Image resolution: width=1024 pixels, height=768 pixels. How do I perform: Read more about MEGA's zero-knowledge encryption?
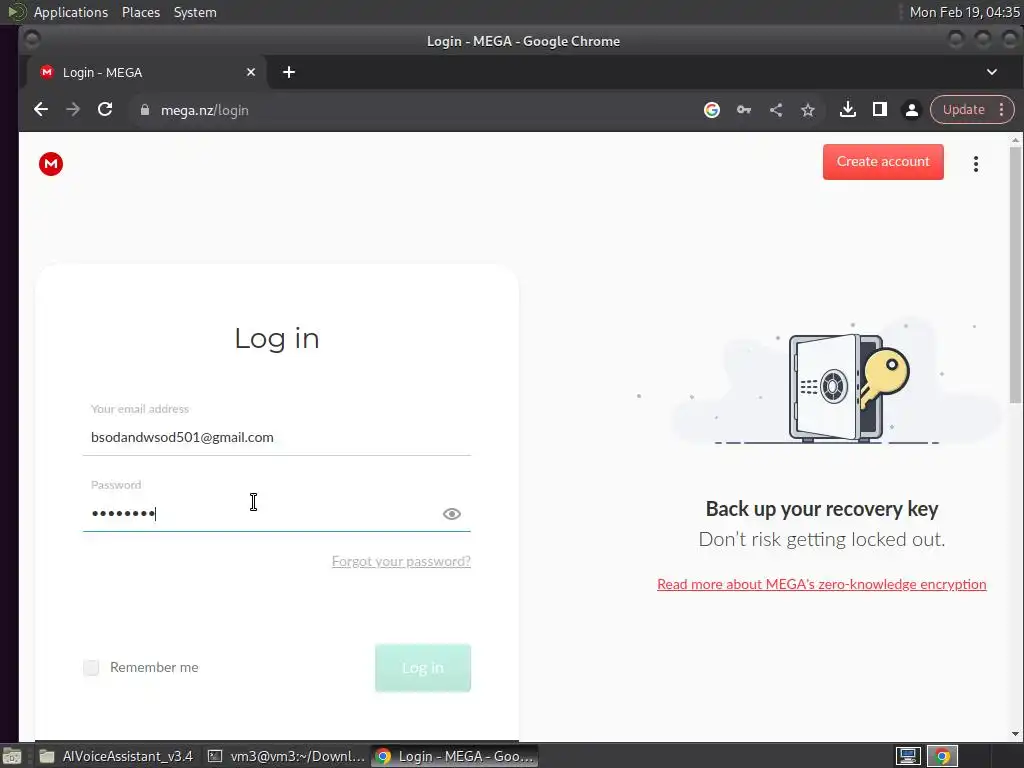822,584
